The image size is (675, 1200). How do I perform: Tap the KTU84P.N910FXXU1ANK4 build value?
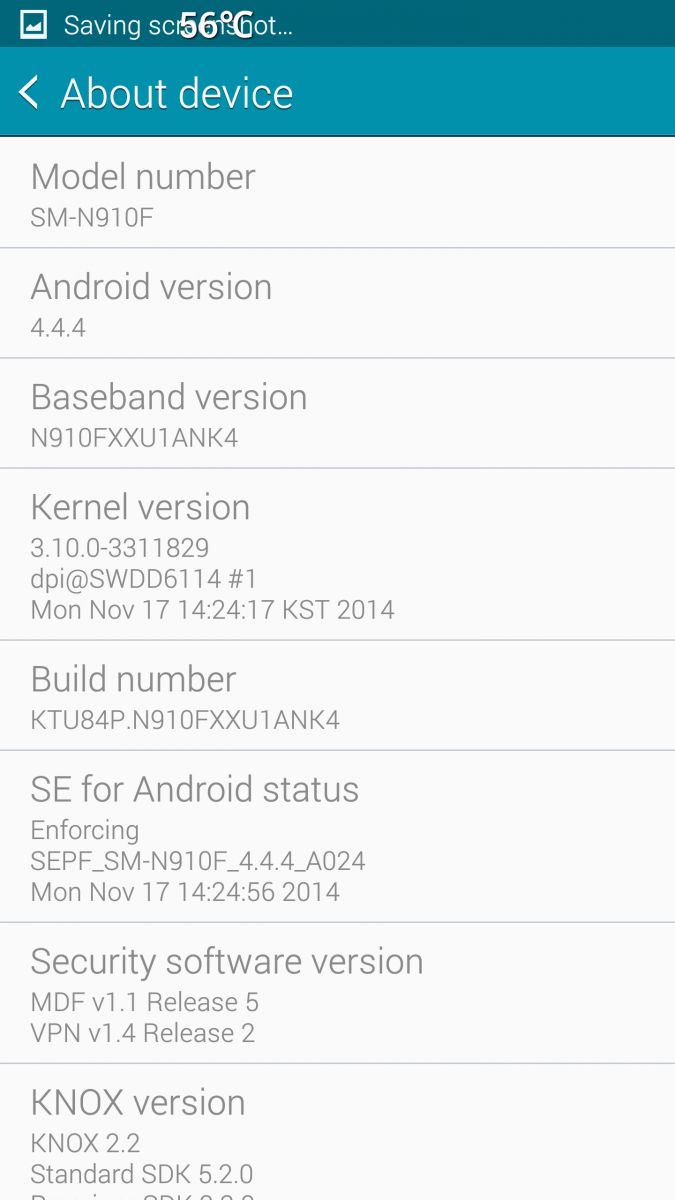pyautogui.click(x=185, y=719)
